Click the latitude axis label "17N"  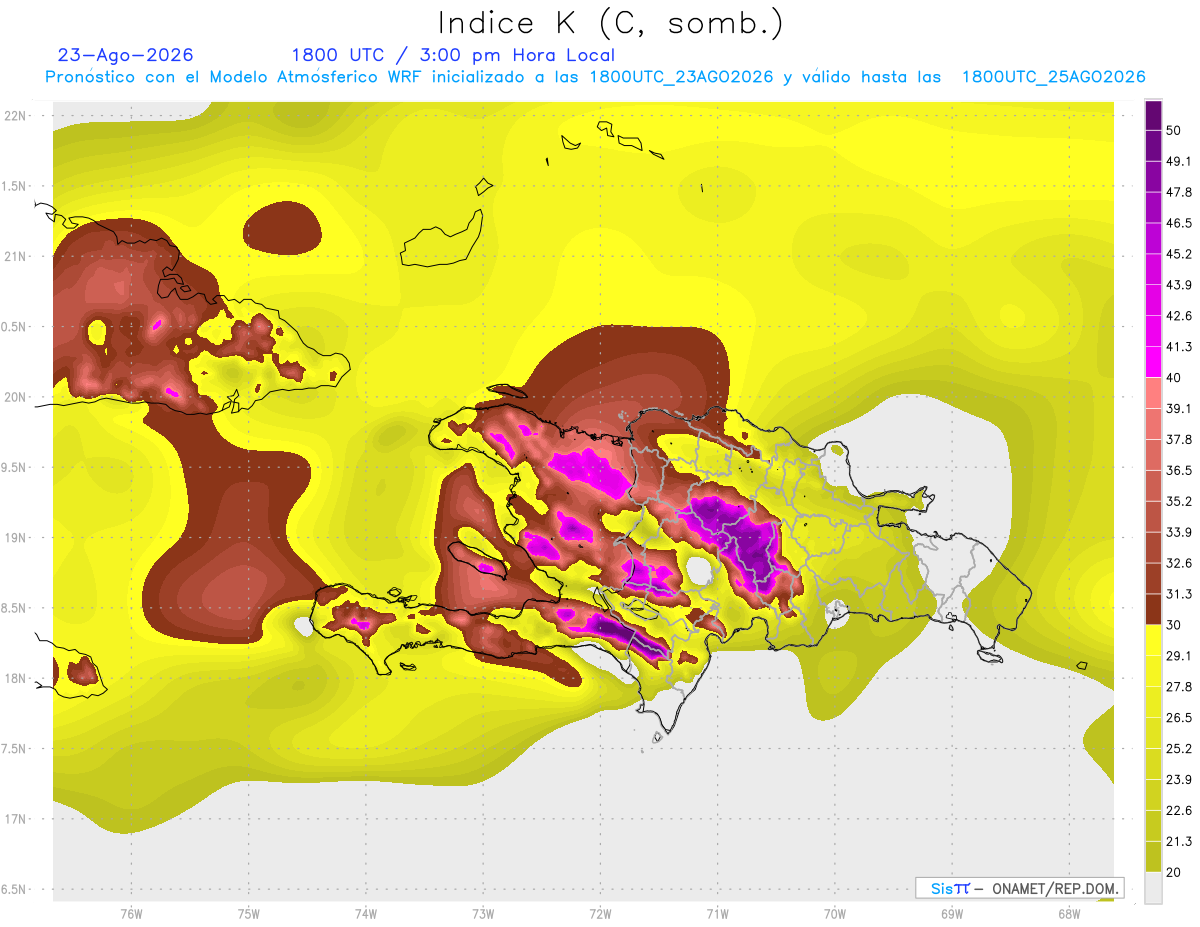coord(16,819)
